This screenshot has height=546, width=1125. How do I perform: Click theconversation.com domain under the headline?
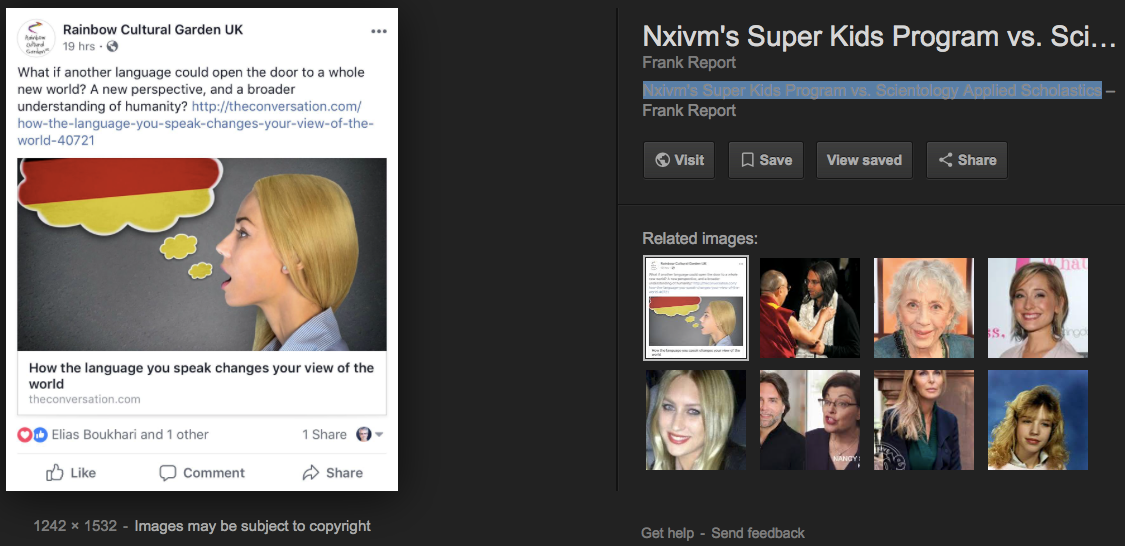(x=85, y=399)
